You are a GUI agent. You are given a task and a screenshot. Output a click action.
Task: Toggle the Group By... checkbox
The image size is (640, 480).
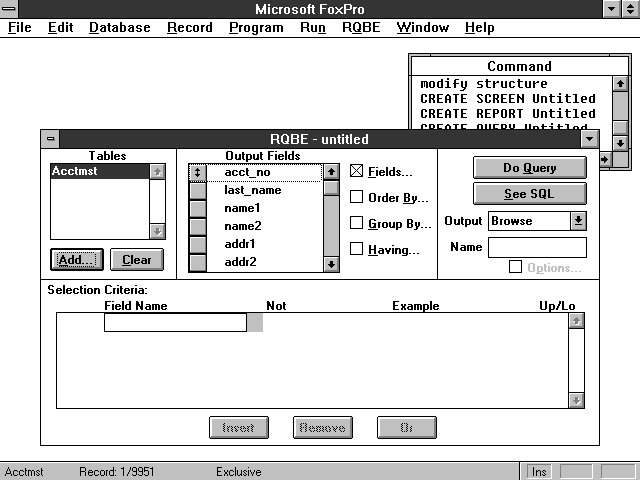point(357,223)
